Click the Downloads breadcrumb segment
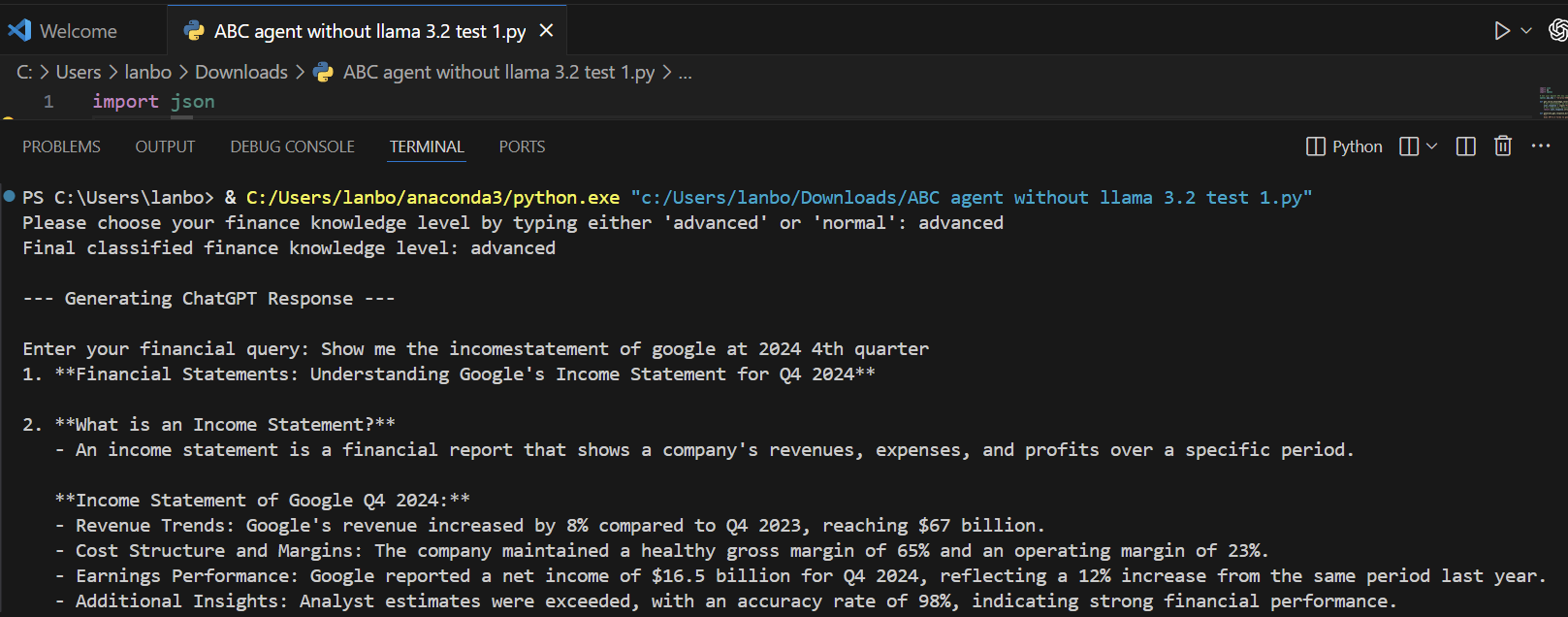1568x617 pixels. pyautogui.click(x=241, y=72)
